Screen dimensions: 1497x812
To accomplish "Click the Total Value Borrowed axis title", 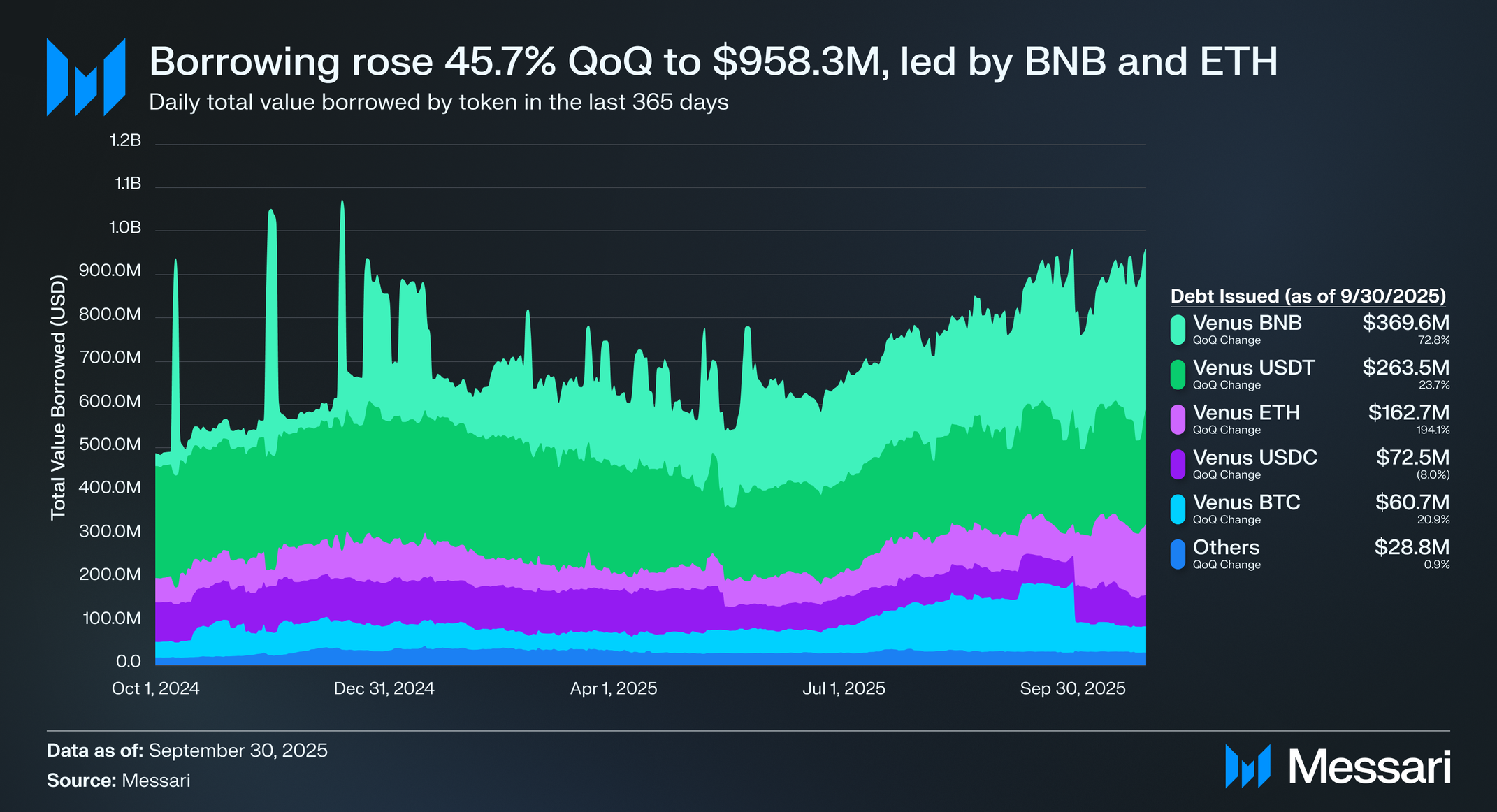I will click(58, 398).
